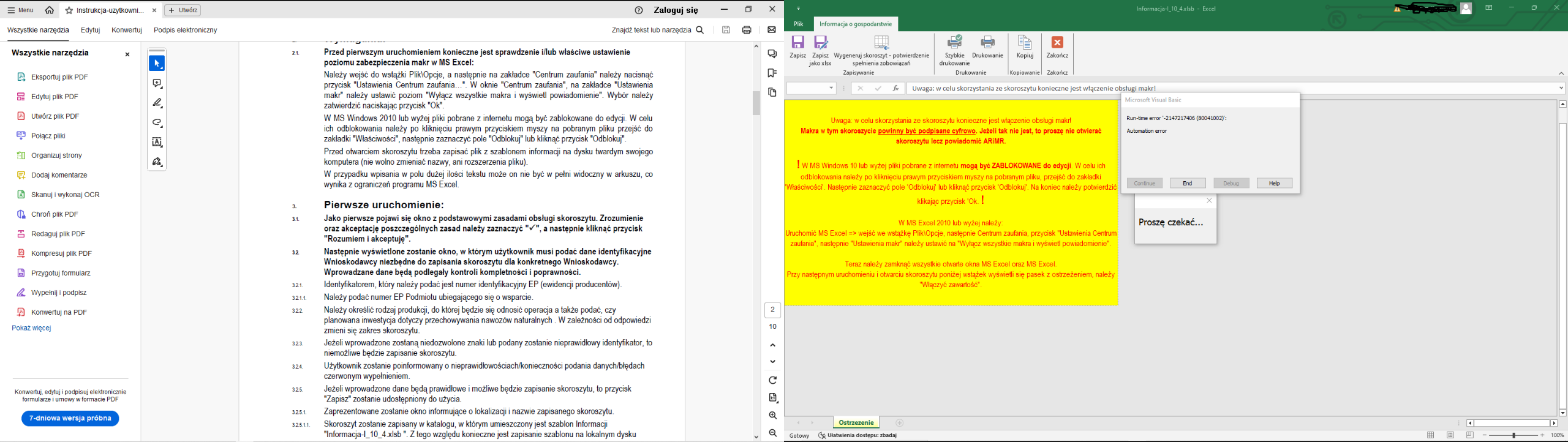Open the Acrobat home icon

pyautogui.click(x=50, y=10)
